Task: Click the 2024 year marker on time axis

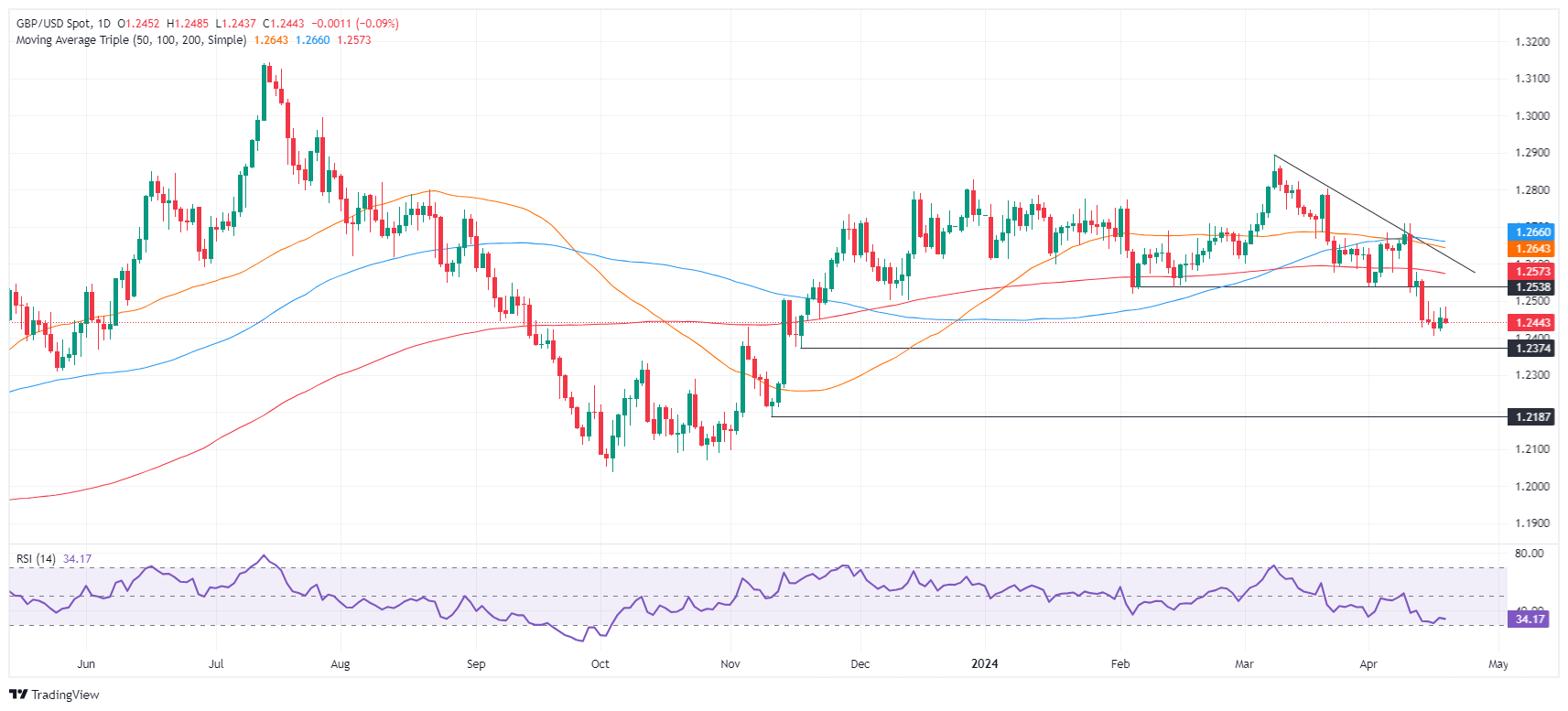Action: pos(985,664)
